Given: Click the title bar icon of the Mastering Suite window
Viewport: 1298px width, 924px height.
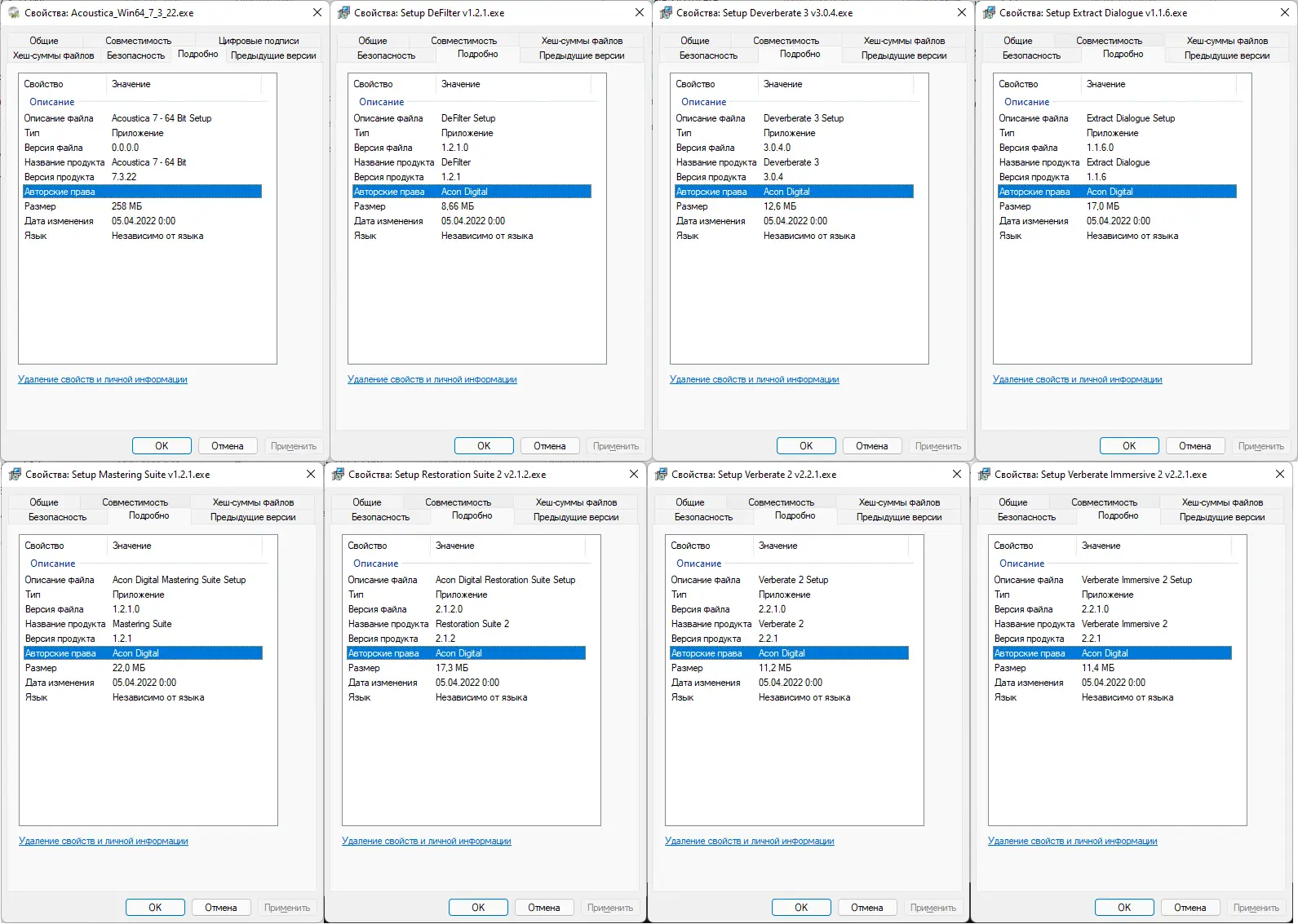Looking at the screenshot, I should point(15,475).
